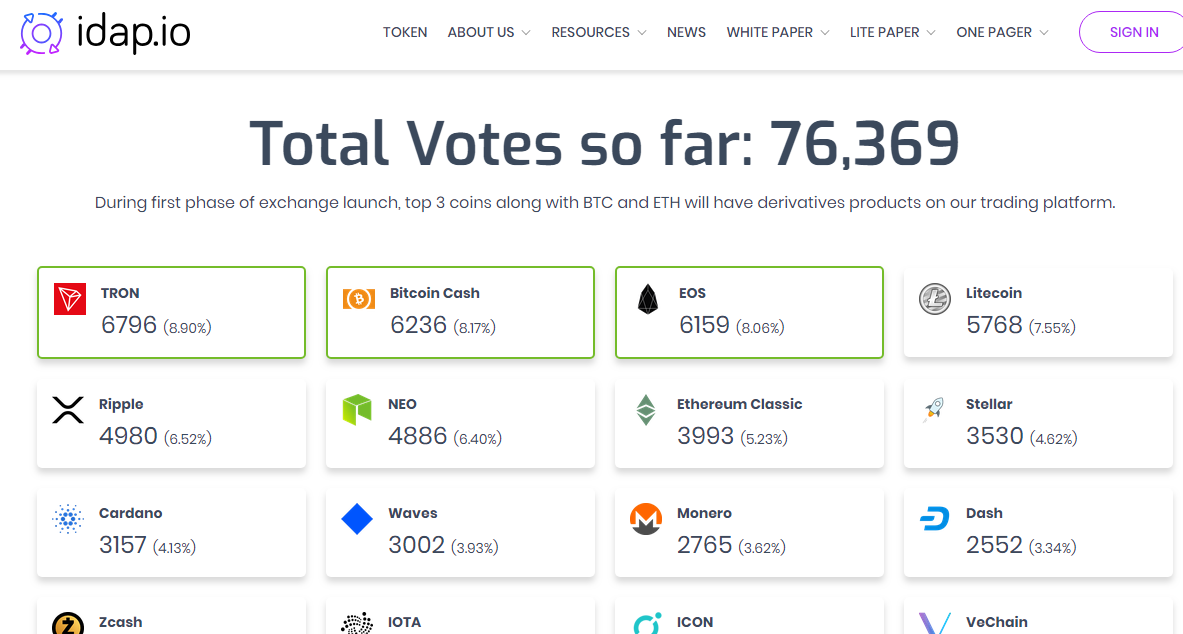This screenshot has width=1183, height=634.
Task: Click the EOS coin icon
Action: 648,299
